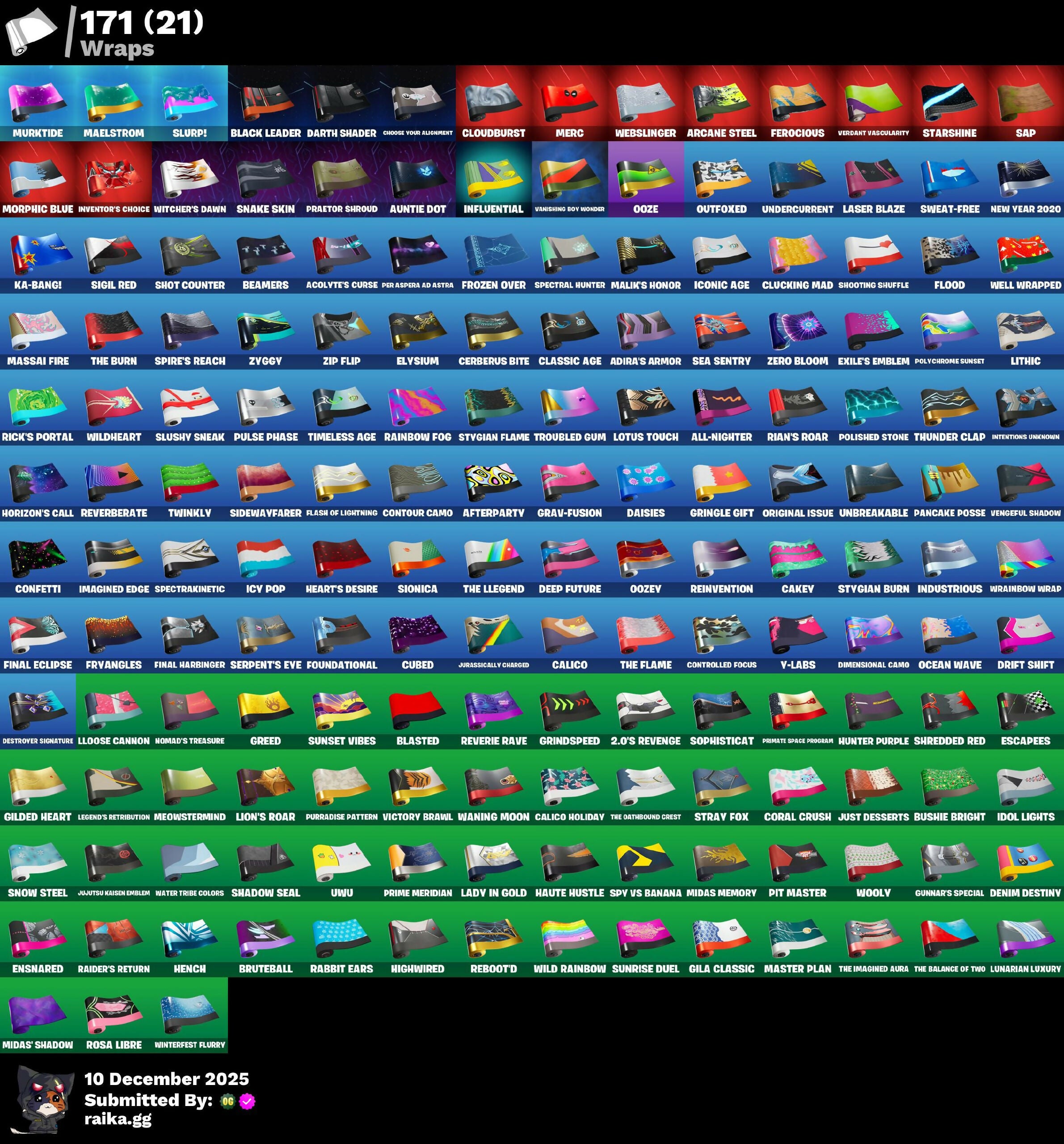Click the purple verified checkmark badge
The image size is (1064, 1144).
pyautogui.click(x=248, y=1101)
